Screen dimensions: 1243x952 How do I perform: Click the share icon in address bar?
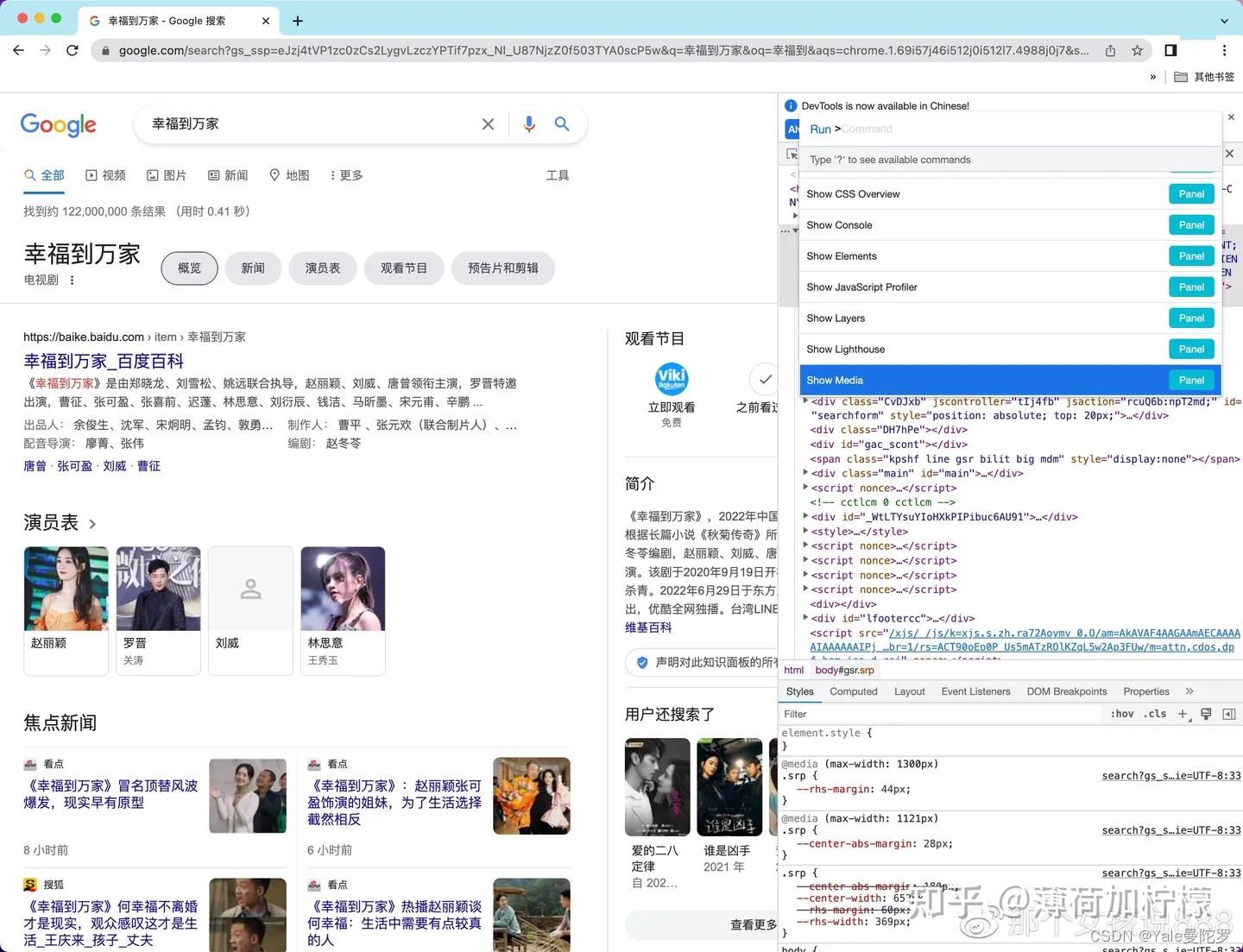1110,51
